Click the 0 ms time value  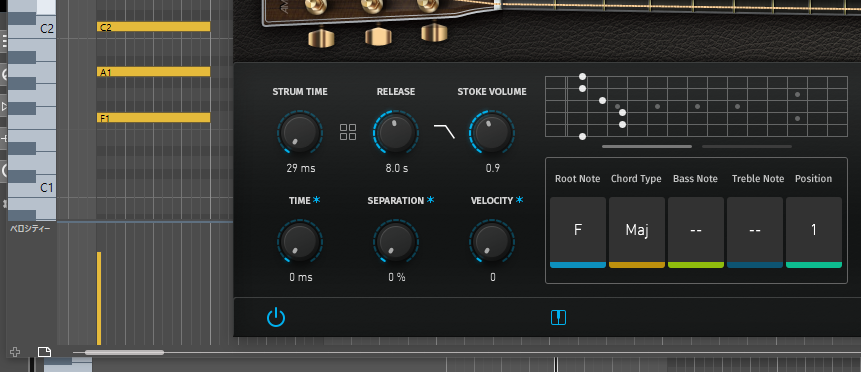click(x=301, y=277)
